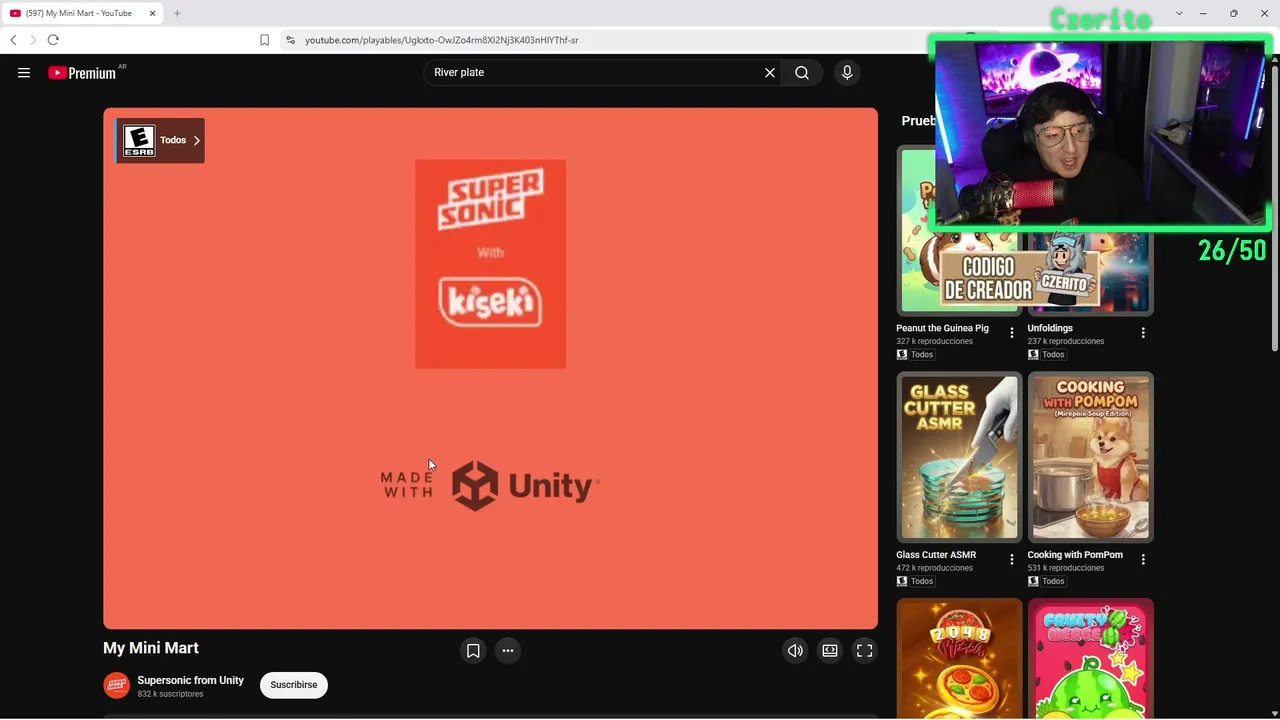Expand ESRB Todos rating chevron
The width and height of the screenshot is (1280, 720).
(197, 140)
